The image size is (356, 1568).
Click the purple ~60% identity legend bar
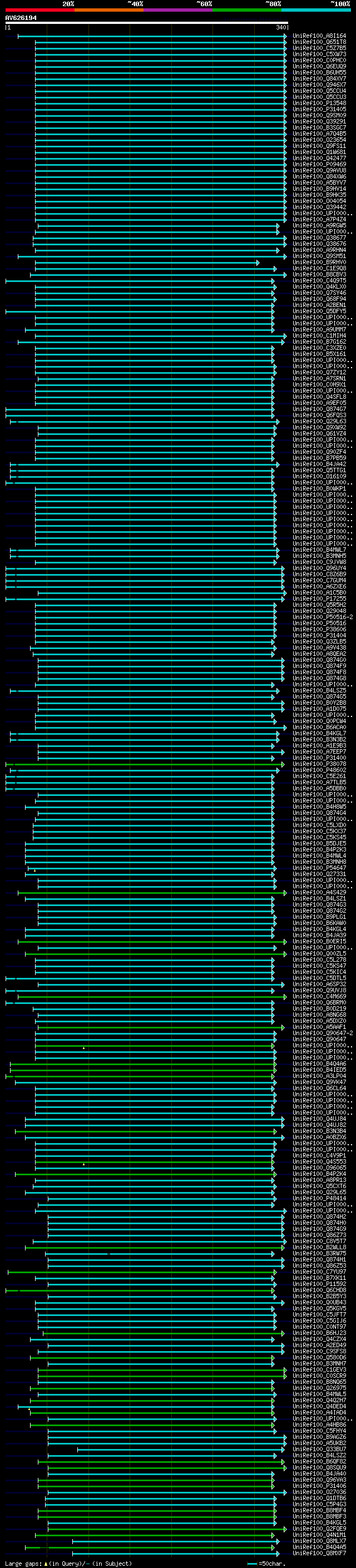(177, 10)
